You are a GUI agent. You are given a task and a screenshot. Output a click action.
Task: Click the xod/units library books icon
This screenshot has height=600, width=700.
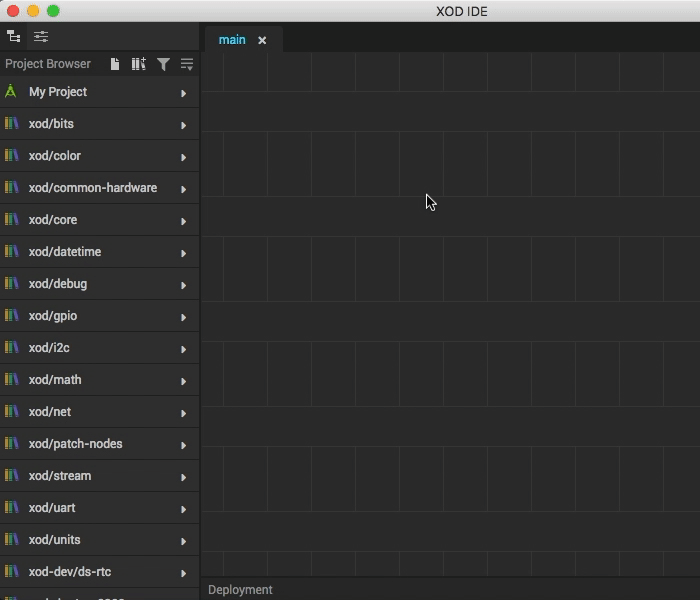pyautogui.click(x=12, y=539)
